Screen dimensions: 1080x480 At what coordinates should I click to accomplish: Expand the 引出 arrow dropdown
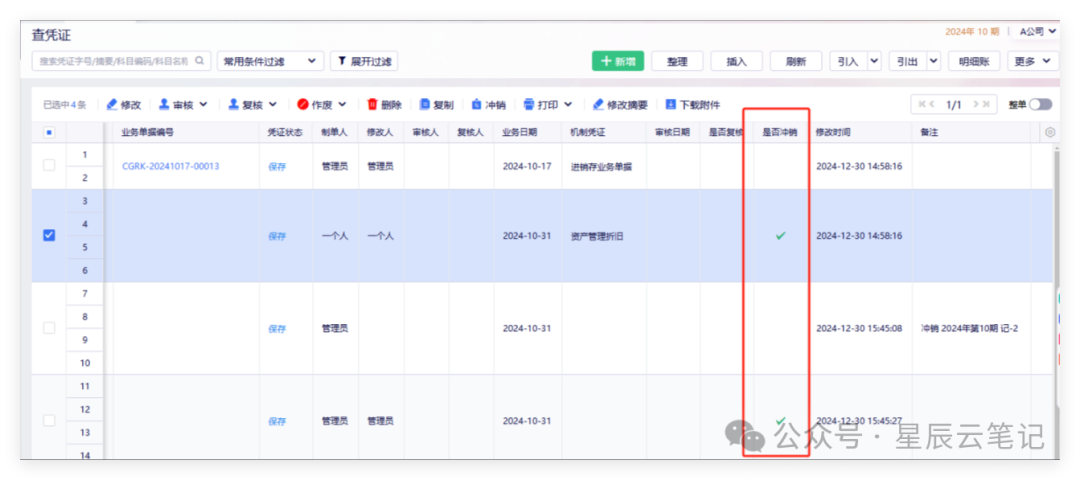934,61
